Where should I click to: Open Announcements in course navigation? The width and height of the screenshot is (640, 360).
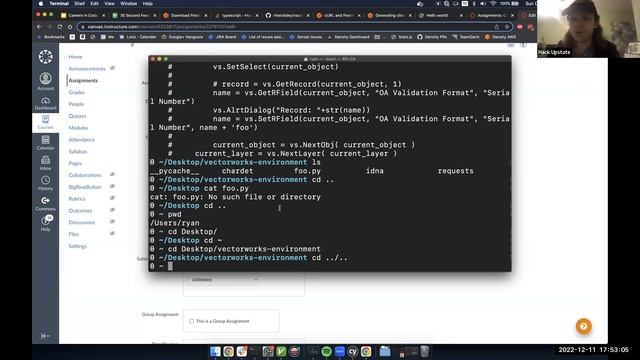point(87,69)
